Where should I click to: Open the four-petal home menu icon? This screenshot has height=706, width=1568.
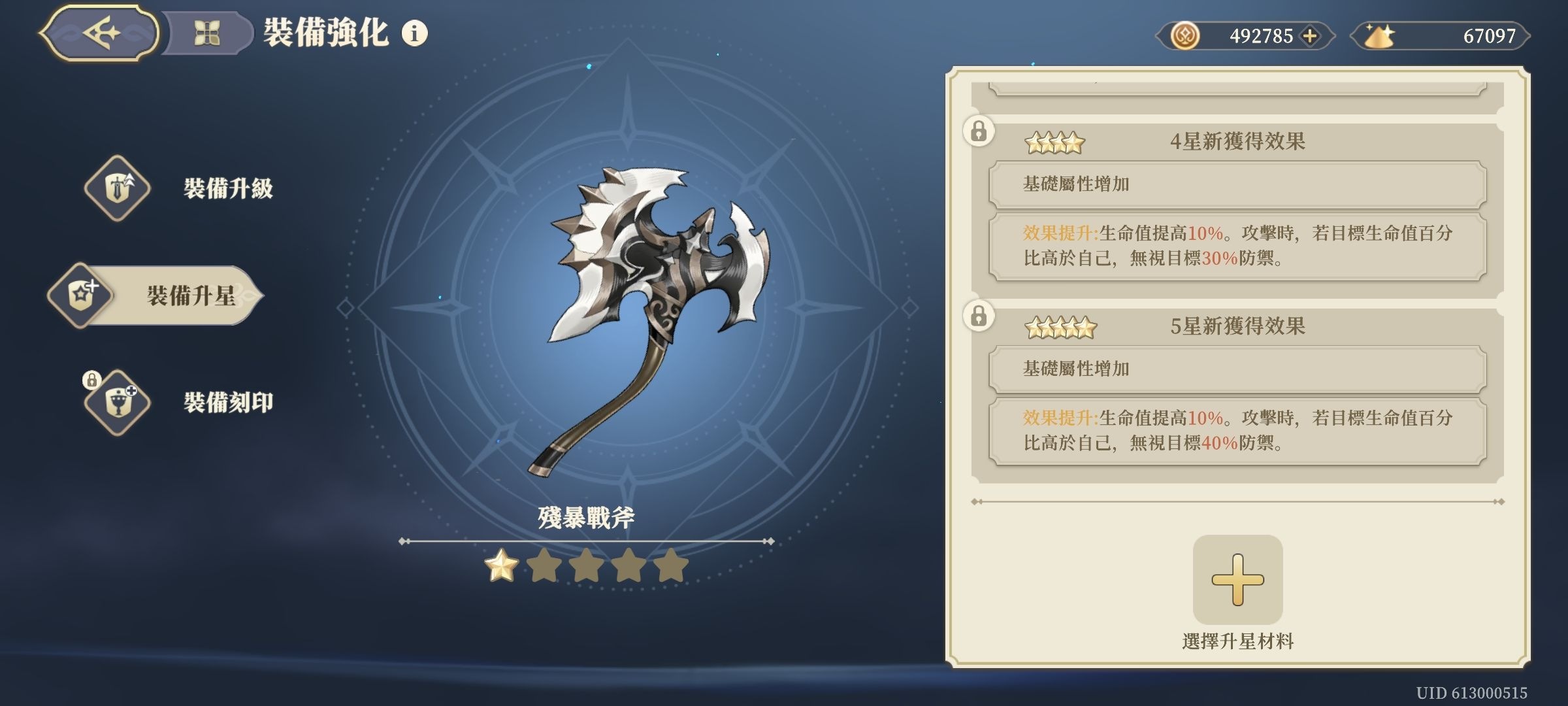tap(207, 33)
